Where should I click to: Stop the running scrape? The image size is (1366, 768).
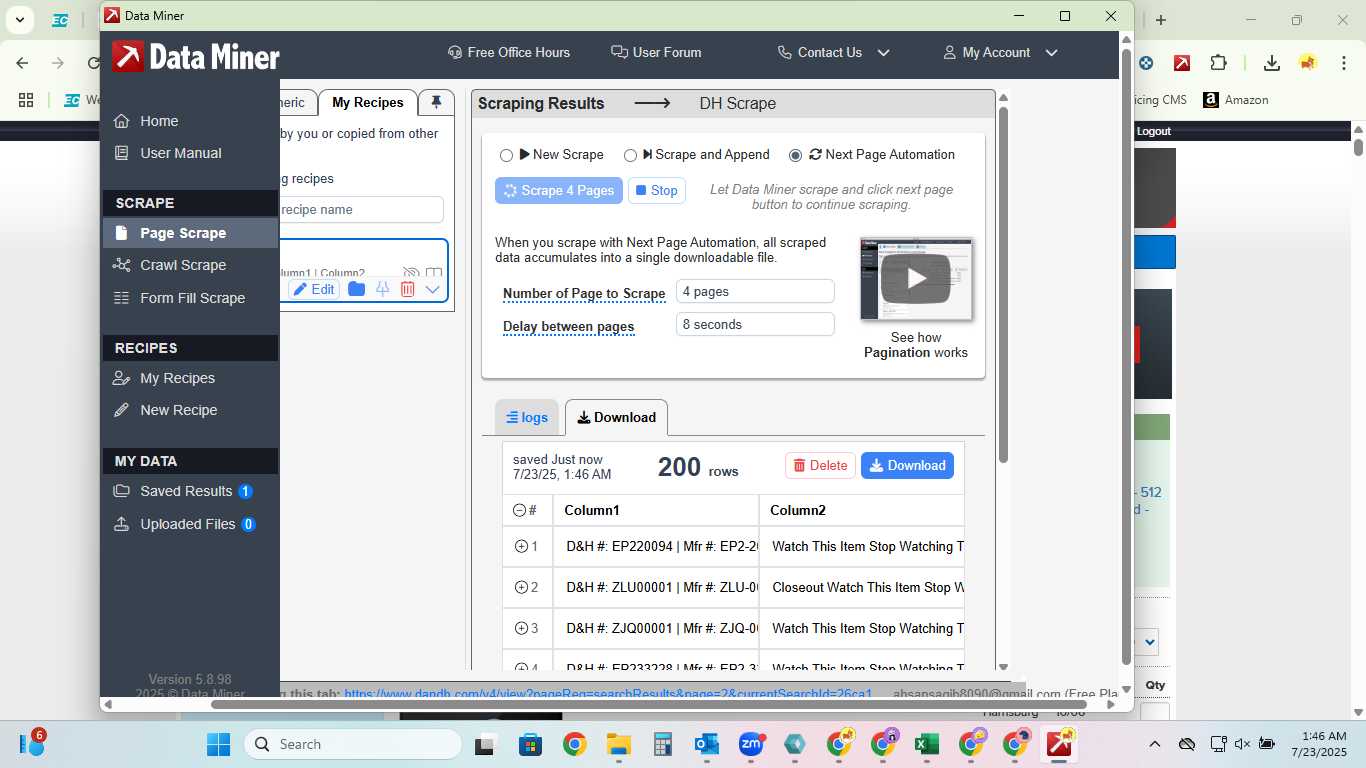coord(657,190)
